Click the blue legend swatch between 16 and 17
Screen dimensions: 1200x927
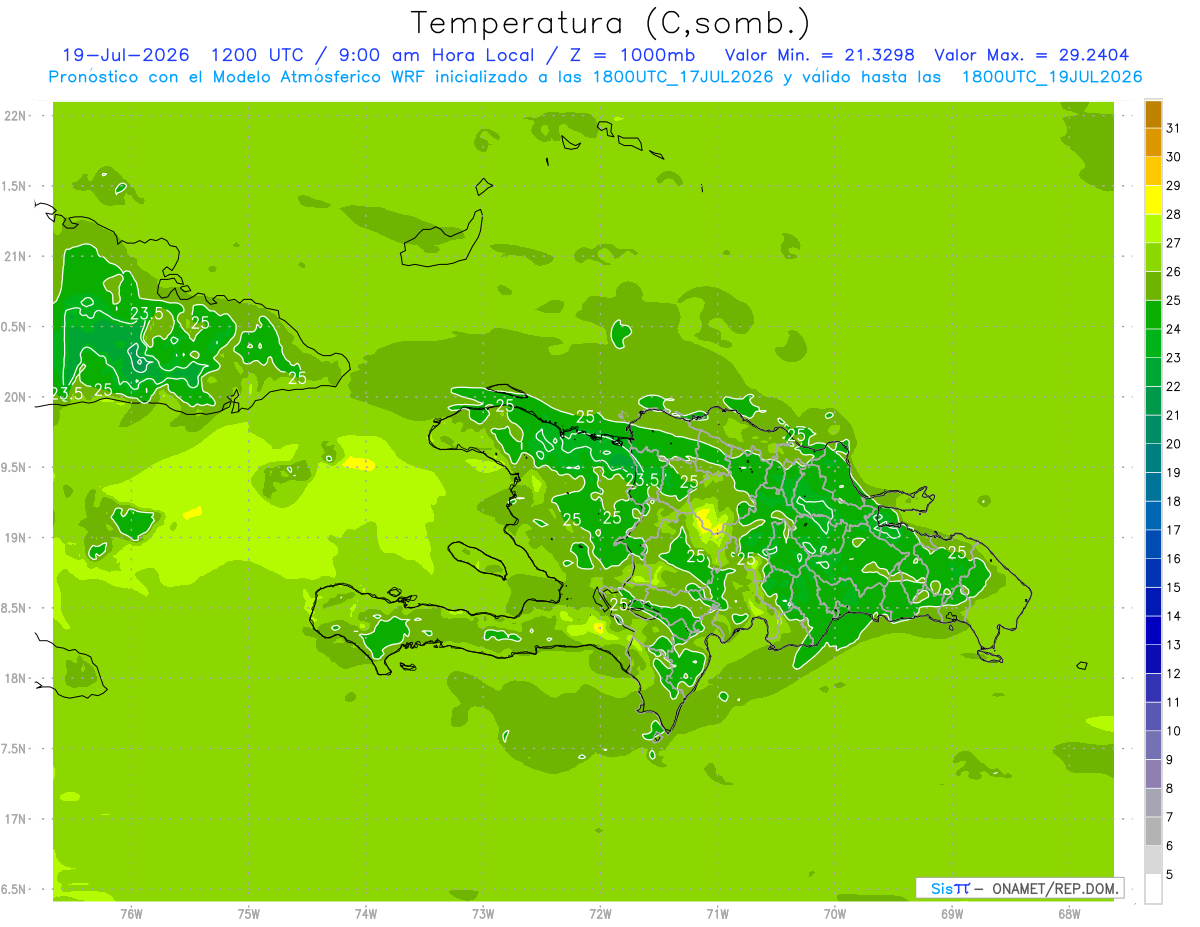[1153, 544]
